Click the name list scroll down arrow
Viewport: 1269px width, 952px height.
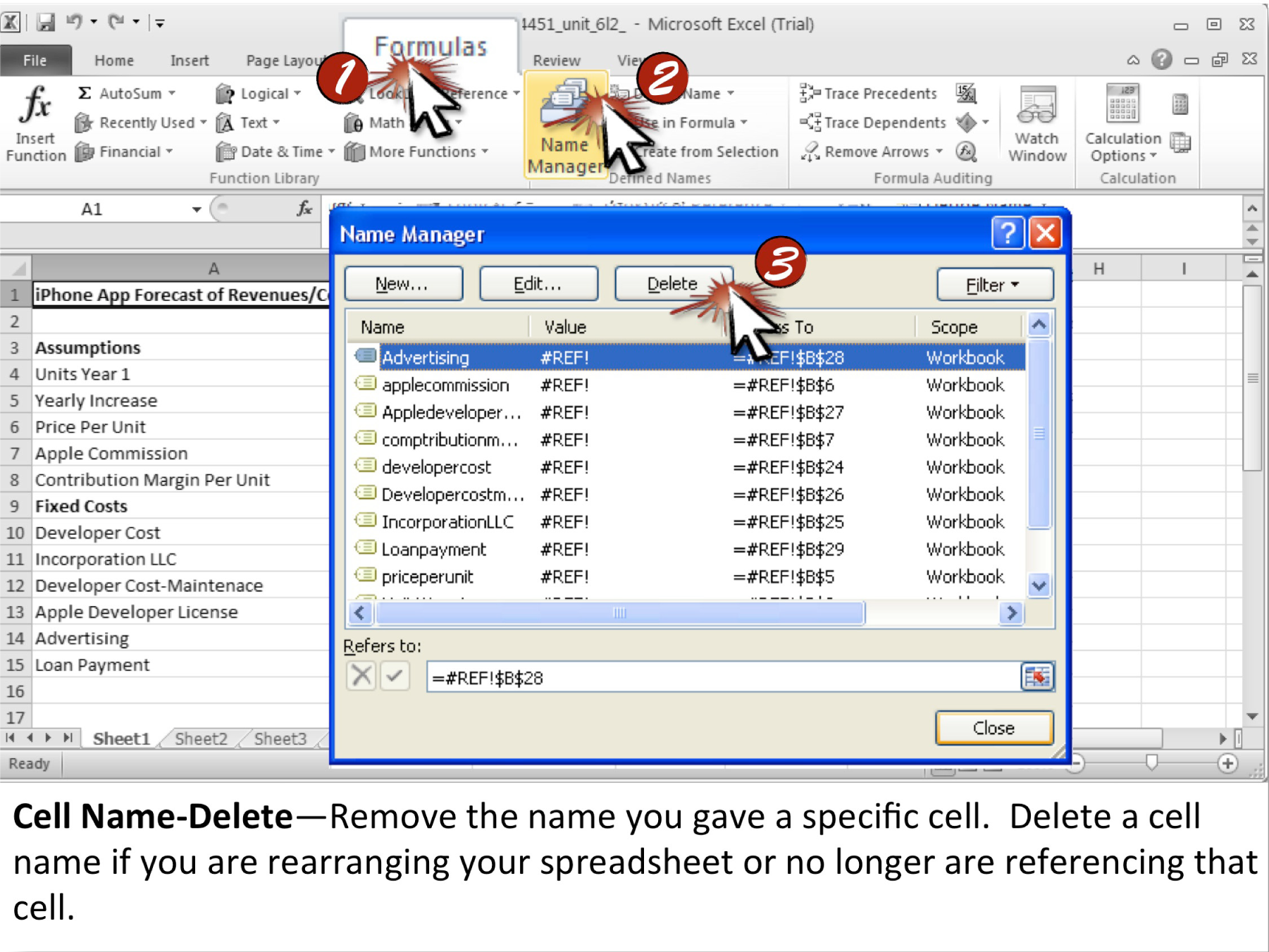pyautogui.click(x=1039, y=585)
